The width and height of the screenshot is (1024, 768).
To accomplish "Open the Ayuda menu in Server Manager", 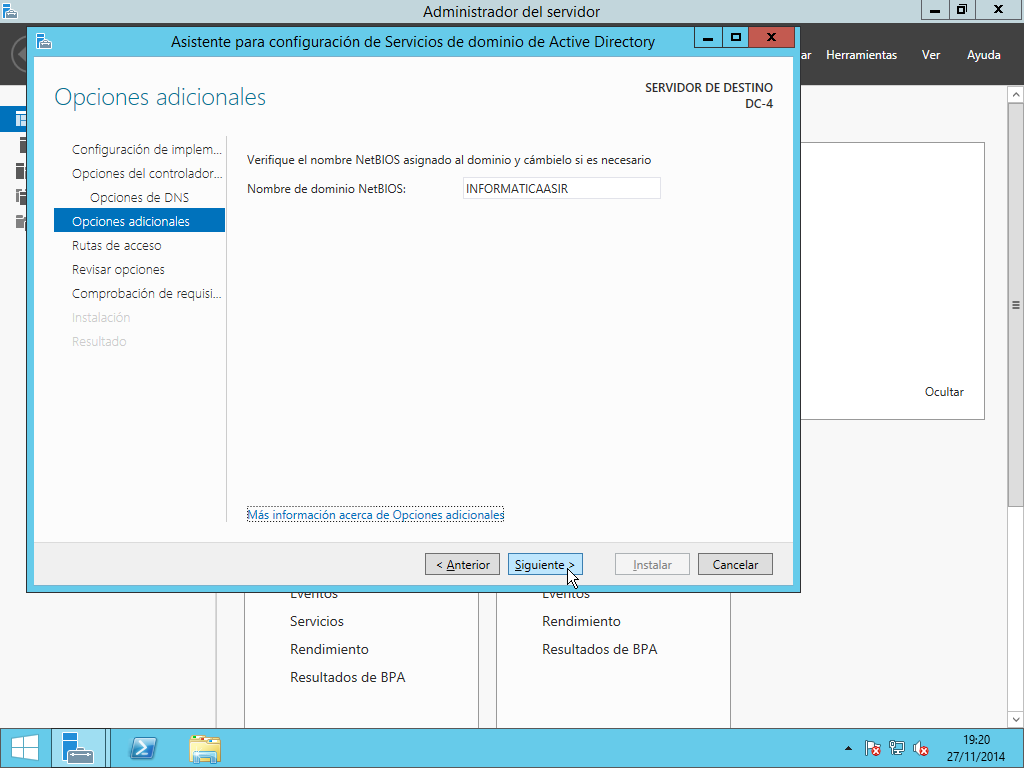I will click(984, 55).
